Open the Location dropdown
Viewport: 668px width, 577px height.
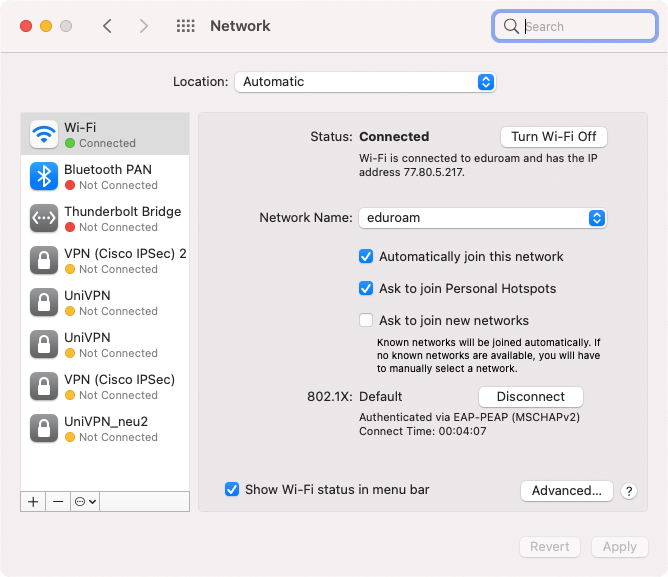click(365, 82)
